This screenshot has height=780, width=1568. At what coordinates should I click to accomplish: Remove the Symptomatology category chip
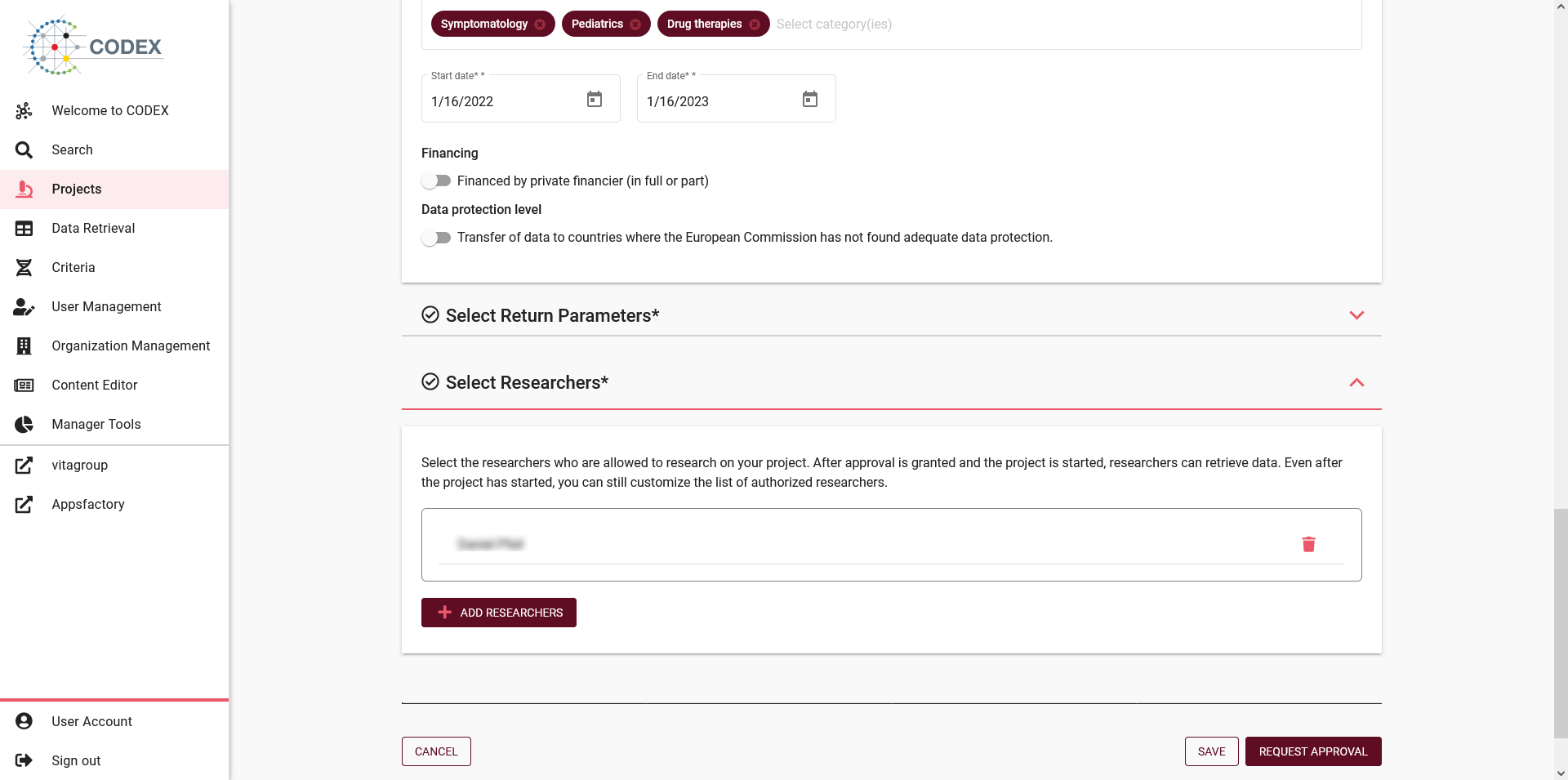point(540,25)
